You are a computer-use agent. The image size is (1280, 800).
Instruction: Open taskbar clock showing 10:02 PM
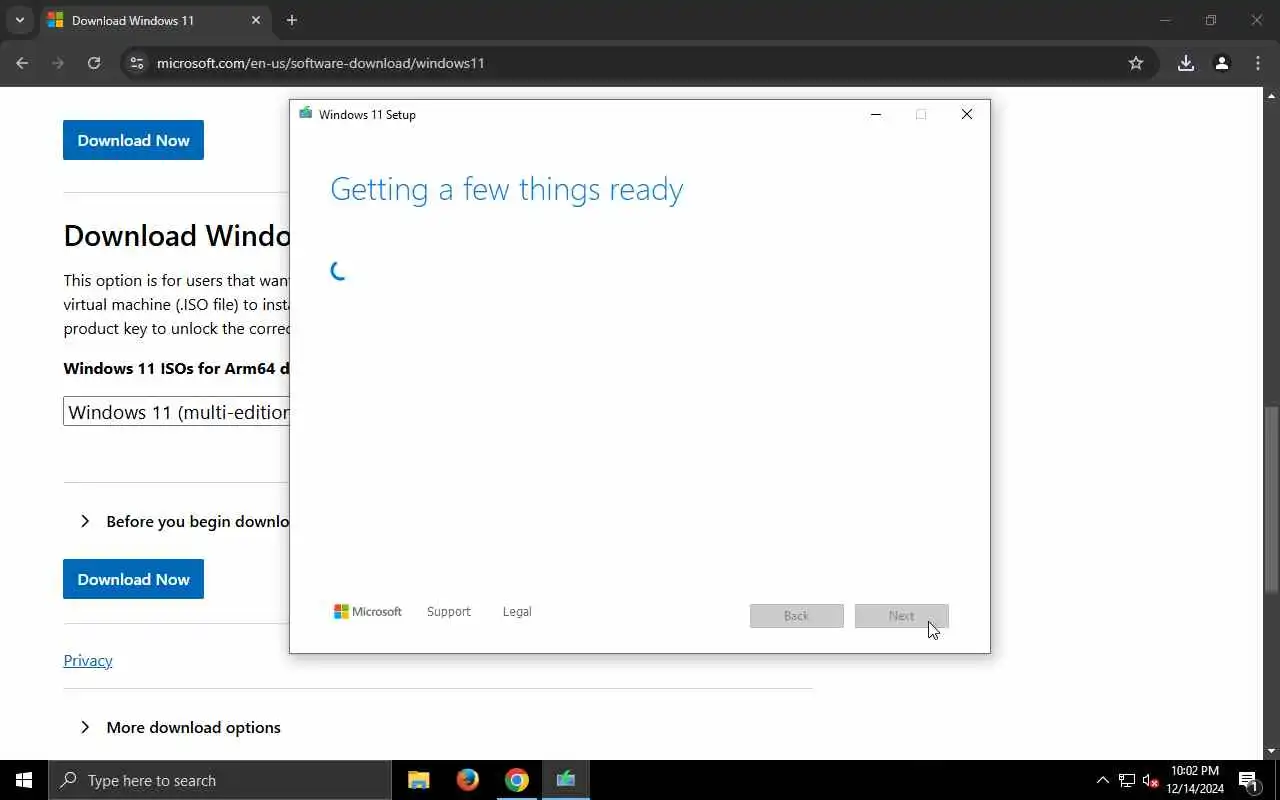click(1195, 780)
